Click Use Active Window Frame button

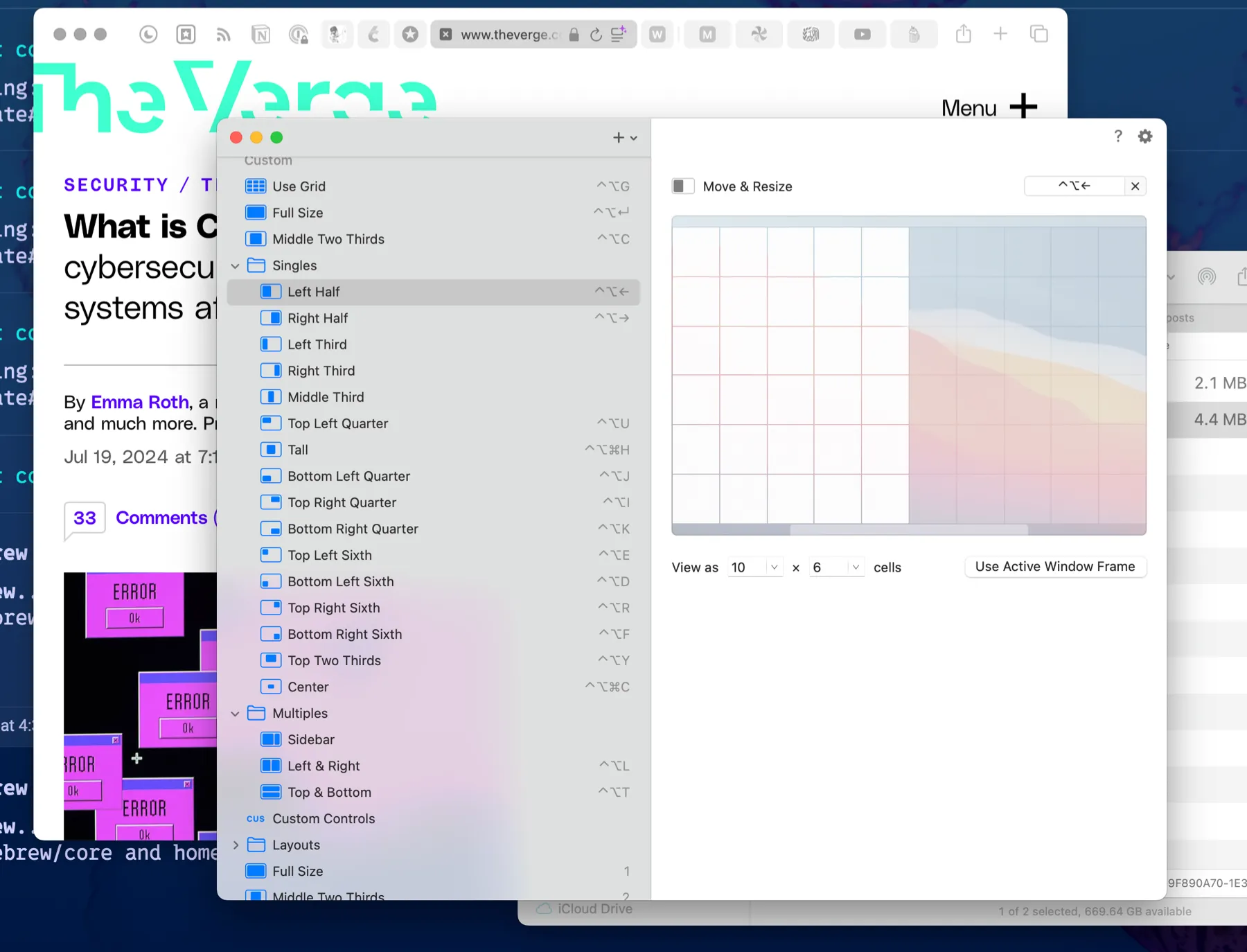coord(1054,567)
